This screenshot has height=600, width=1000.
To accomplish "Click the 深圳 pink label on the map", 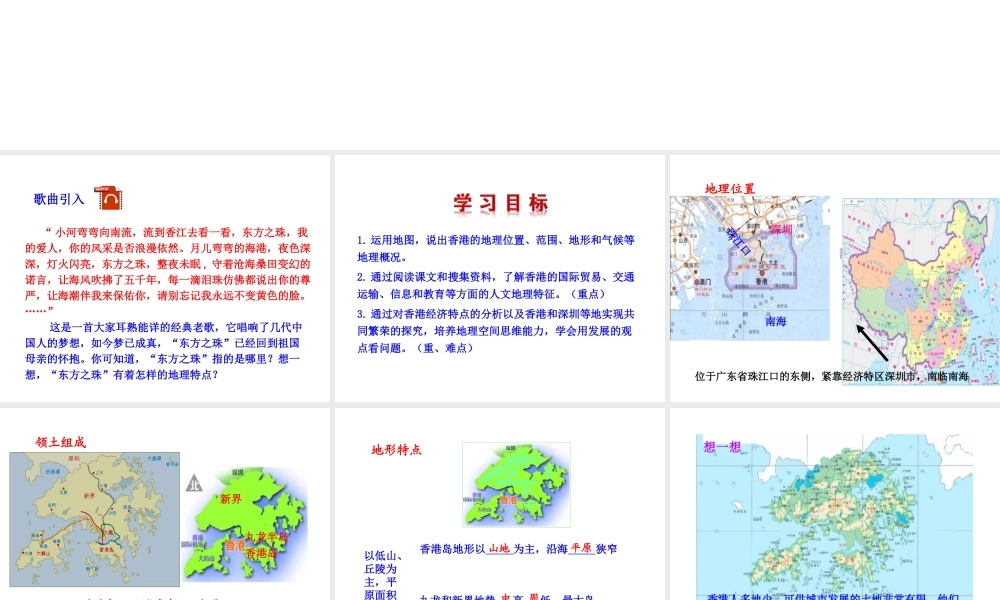I will pyautogui.click(x=781, y=229).
